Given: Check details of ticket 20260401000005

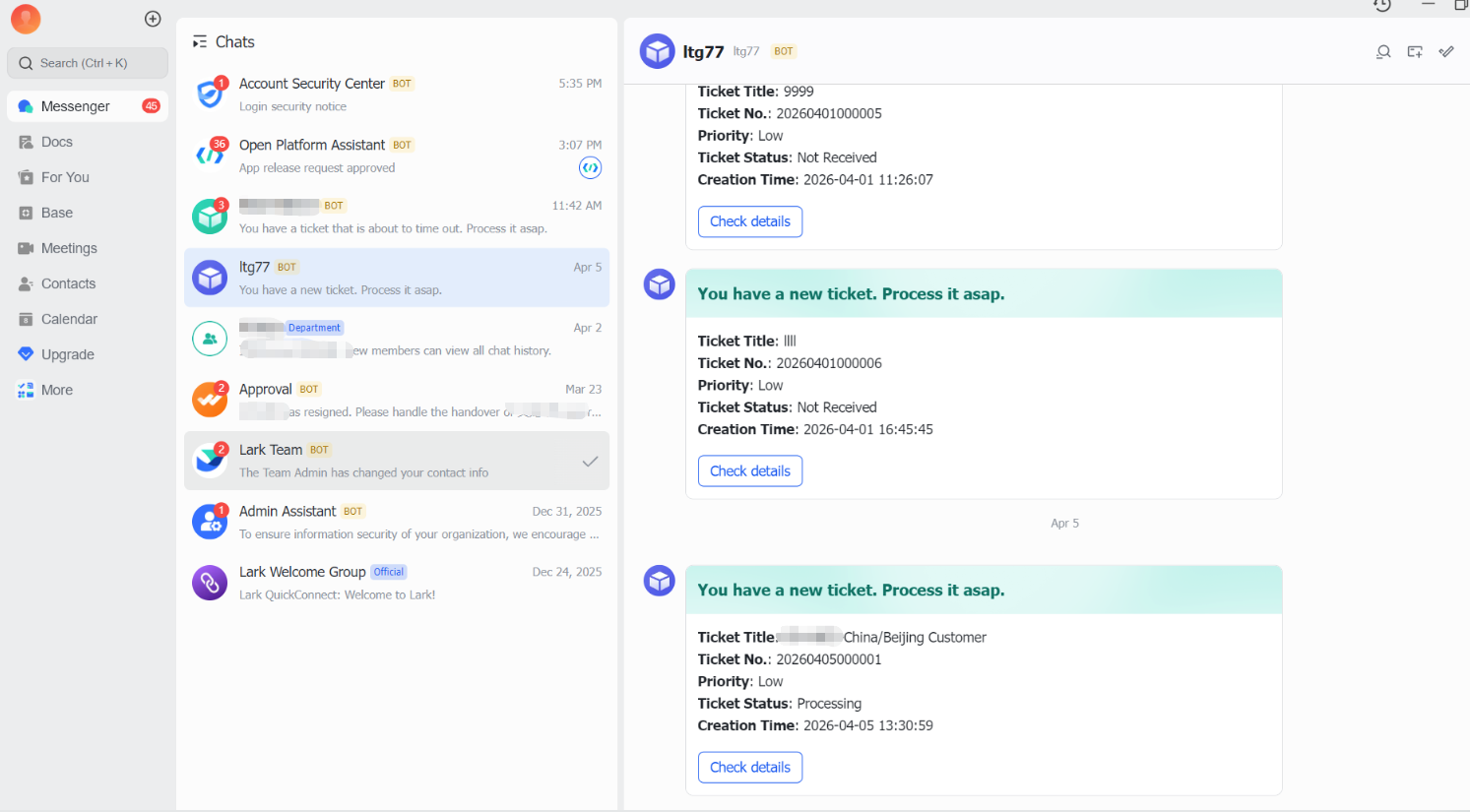Looking at the screenshot, I should point(749,221).
